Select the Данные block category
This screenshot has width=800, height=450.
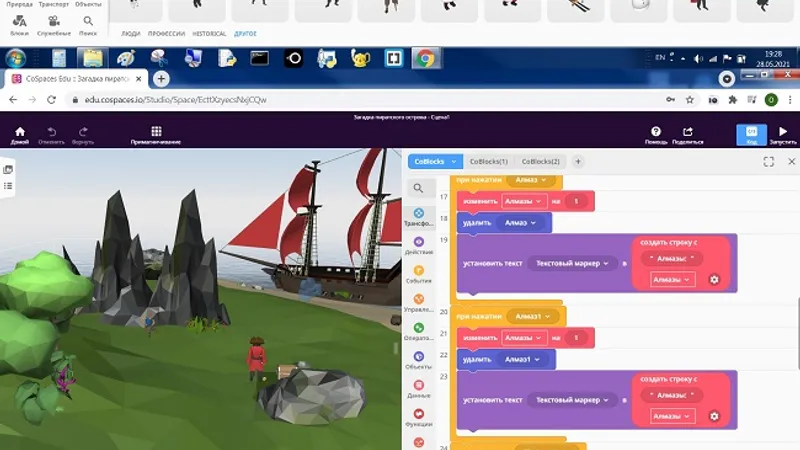click(419, 388)
